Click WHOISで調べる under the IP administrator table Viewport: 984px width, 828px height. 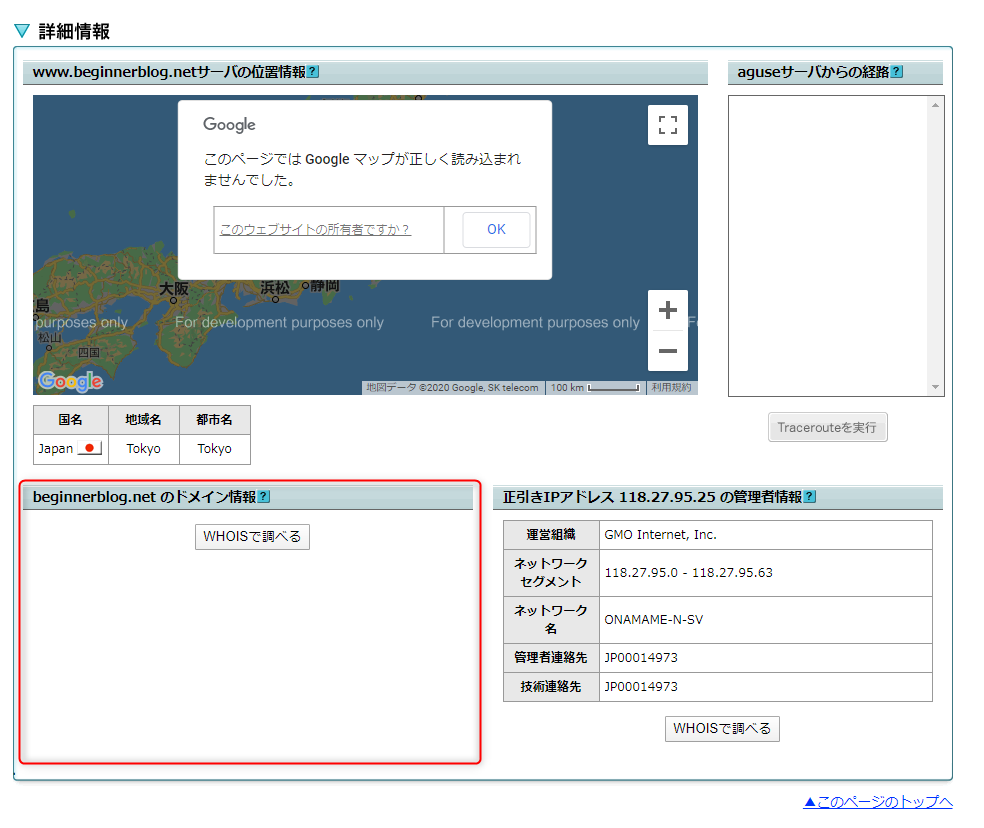[722, 729]
